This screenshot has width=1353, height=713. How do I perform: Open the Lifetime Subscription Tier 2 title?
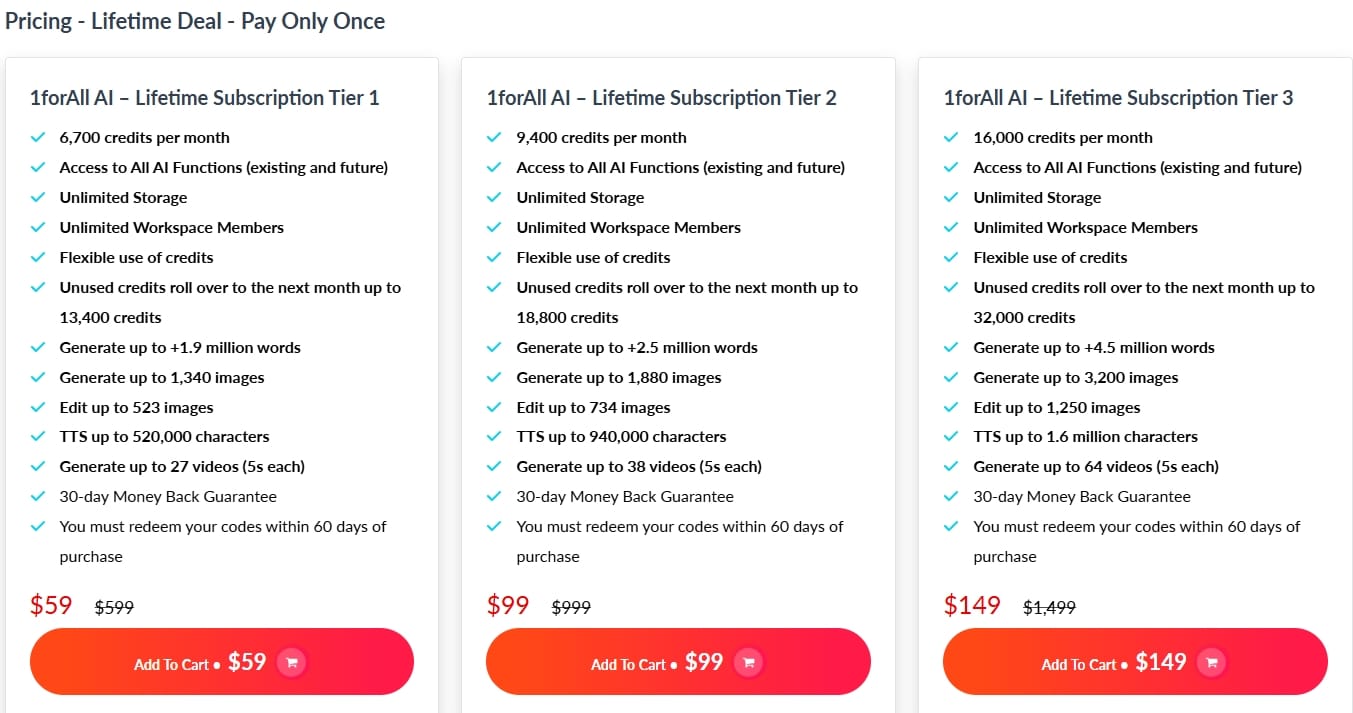tap(662, 98)
